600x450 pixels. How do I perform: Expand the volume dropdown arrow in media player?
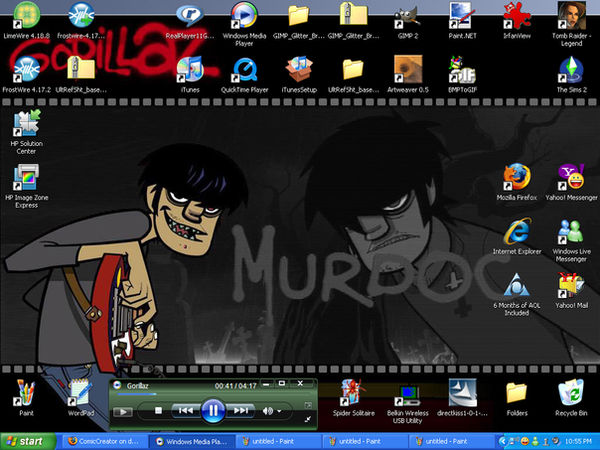(x=280, y=411)
